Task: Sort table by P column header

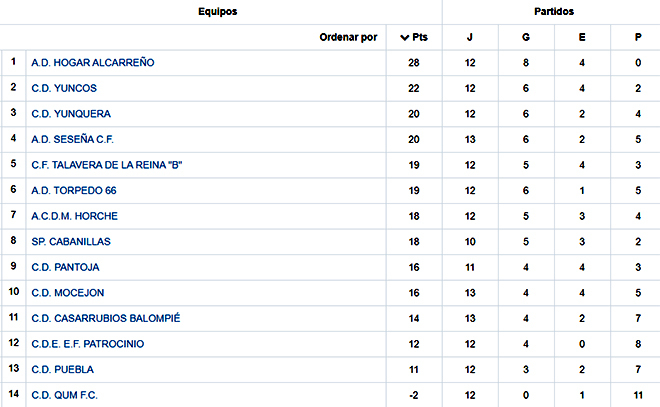Action: point(638,37)
